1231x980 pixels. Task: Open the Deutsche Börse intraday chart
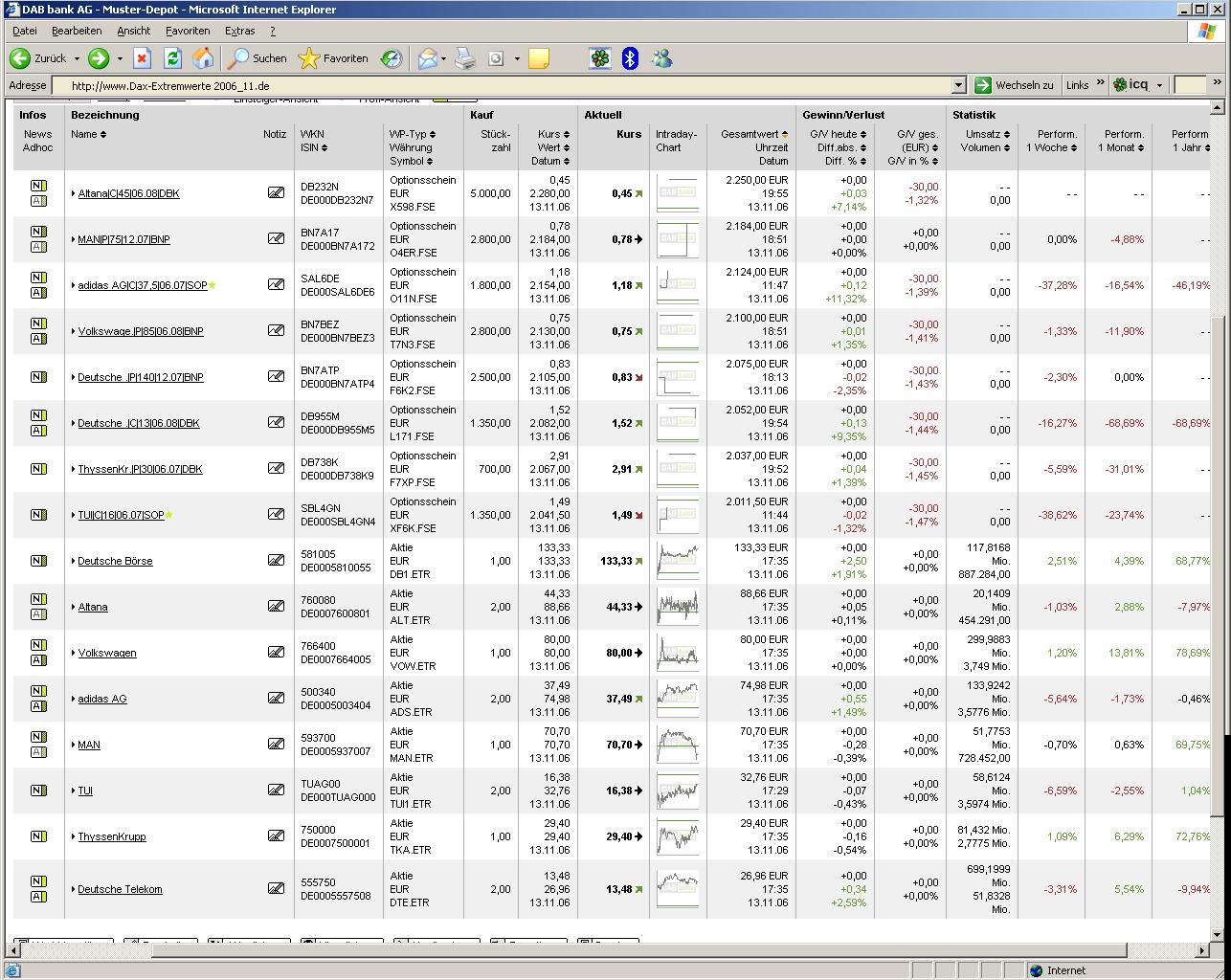(678, 561)
